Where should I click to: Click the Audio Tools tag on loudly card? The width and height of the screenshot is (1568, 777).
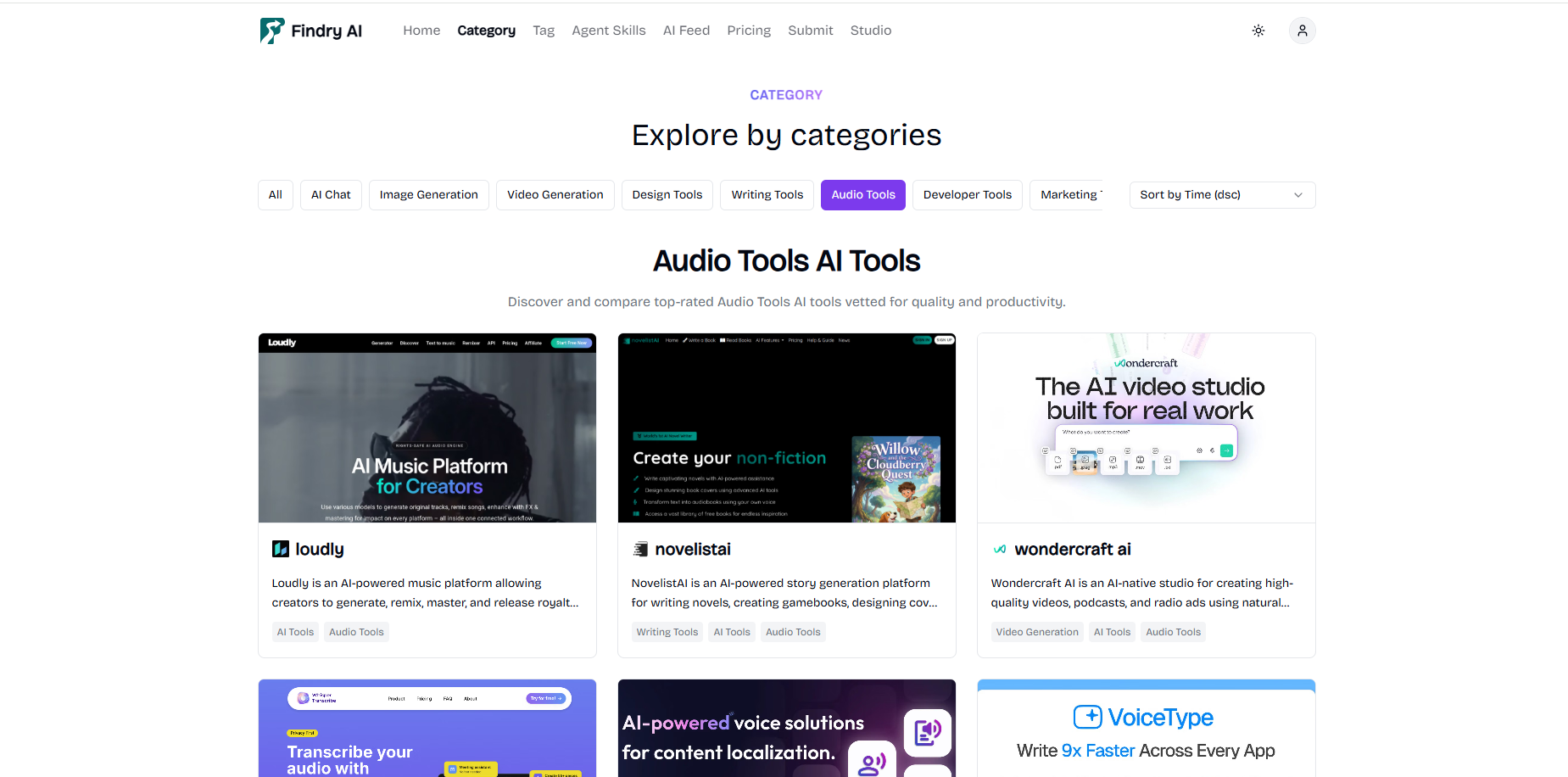(x=356, y=632)
